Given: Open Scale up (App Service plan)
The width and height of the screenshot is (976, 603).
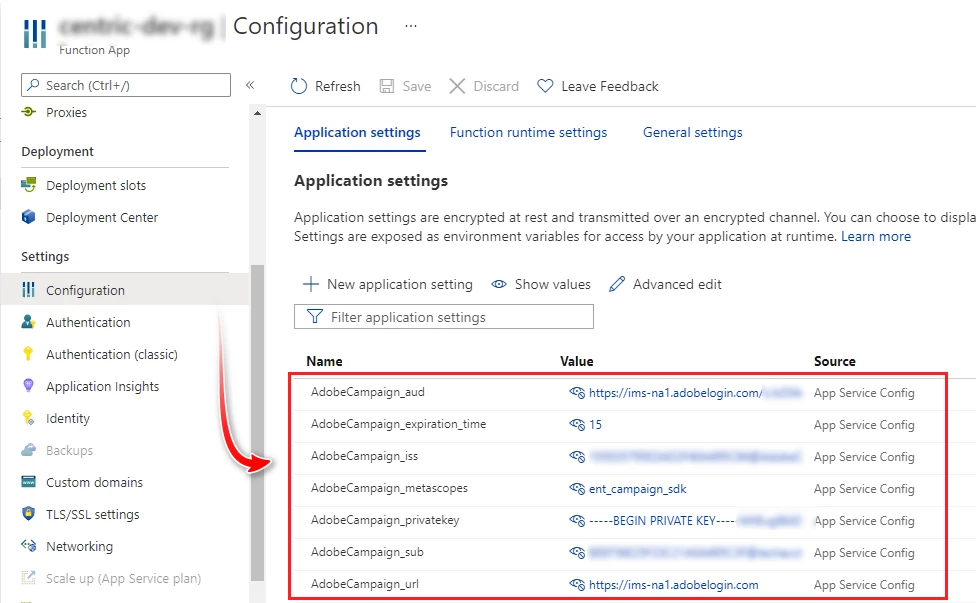Looking at the screenshot, I should (111, 578).
